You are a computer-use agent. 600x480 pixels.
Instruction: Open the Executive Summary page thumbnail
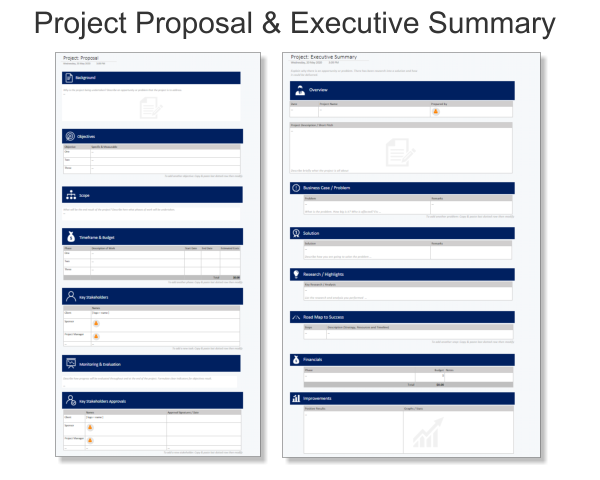[411, 255]
